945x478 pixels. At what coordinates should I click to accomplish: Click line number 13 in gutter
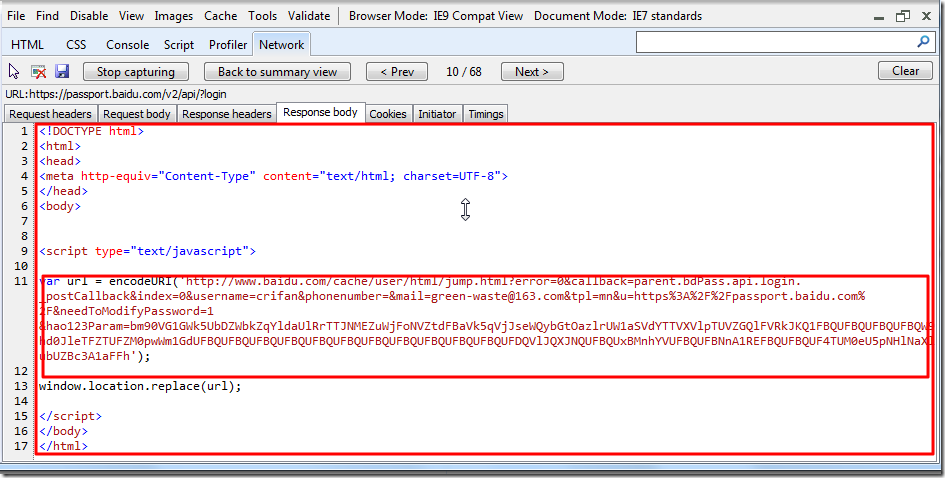21,386
